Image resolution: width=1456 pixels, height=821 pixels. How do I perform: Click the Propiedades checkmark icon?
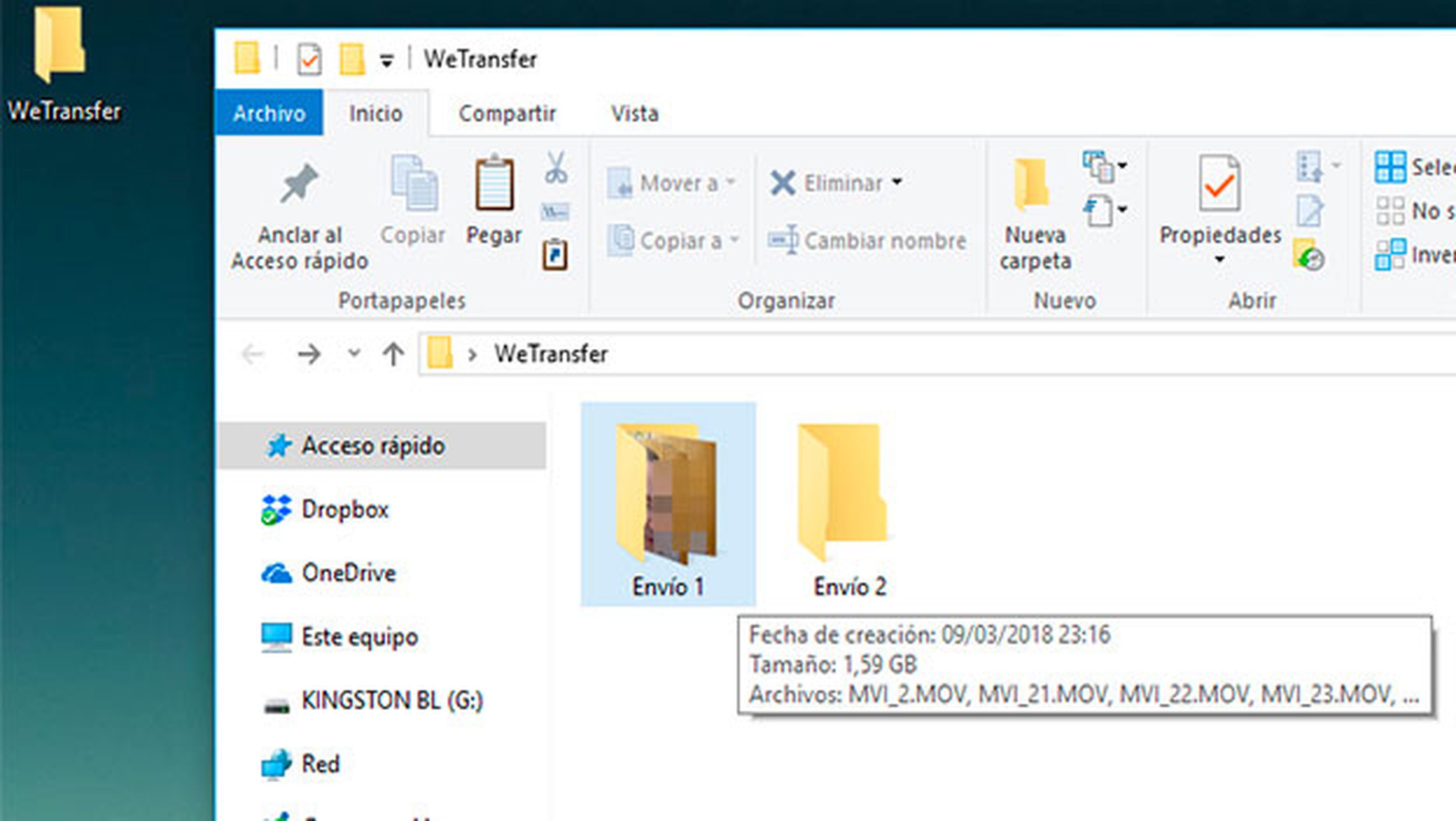1220,183
